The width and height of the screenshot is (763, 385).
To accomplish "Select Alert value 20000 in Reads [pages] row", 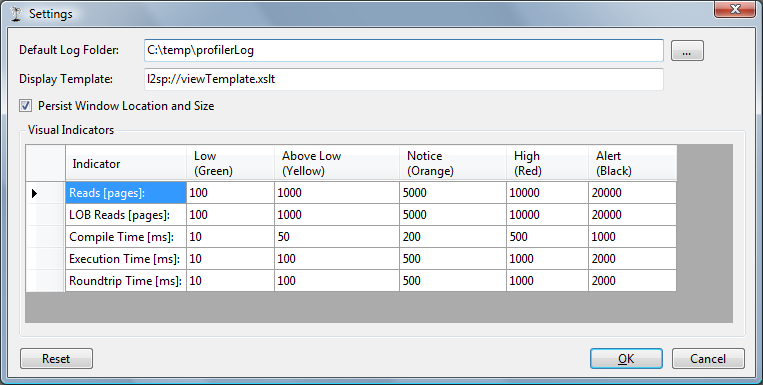I will click(x=633, y=193).
